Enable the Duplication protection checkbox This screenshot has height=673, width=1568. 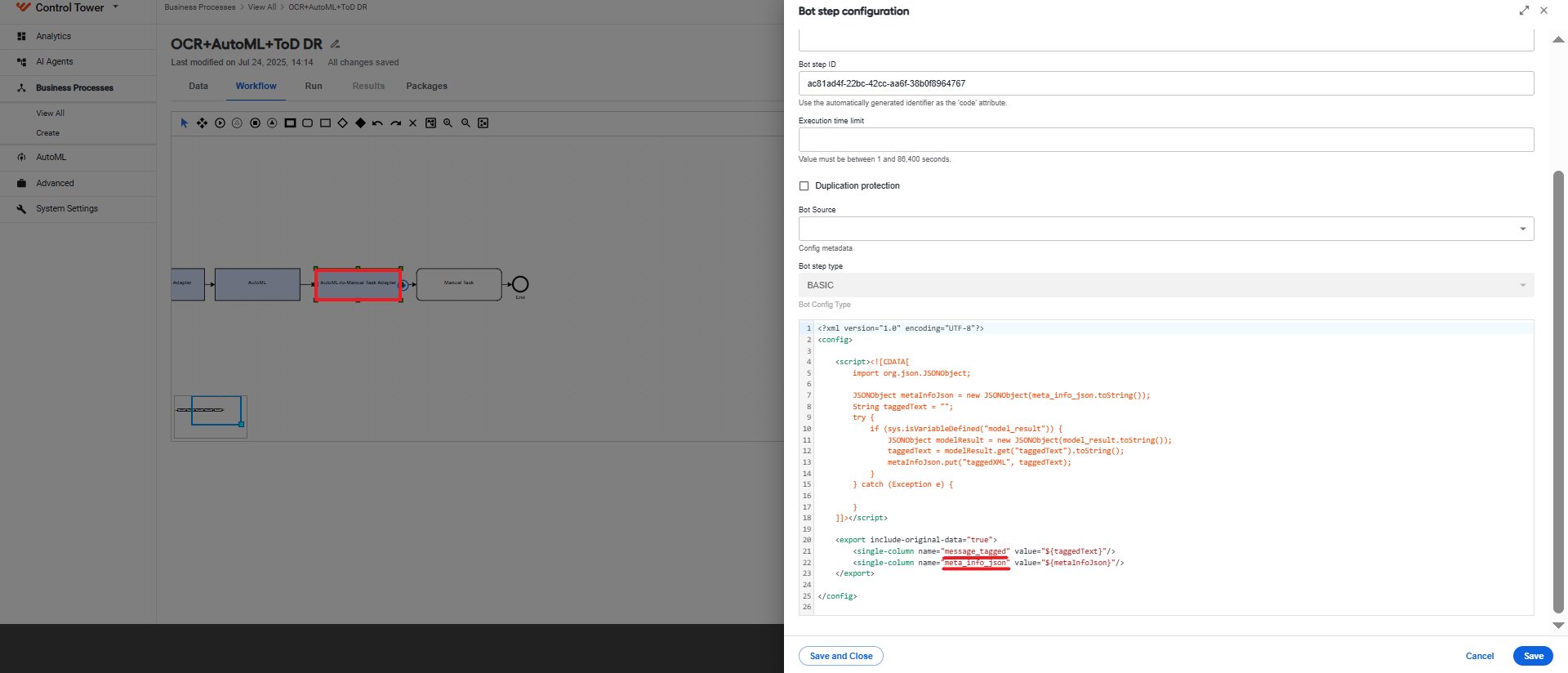[x=804, y=186]
